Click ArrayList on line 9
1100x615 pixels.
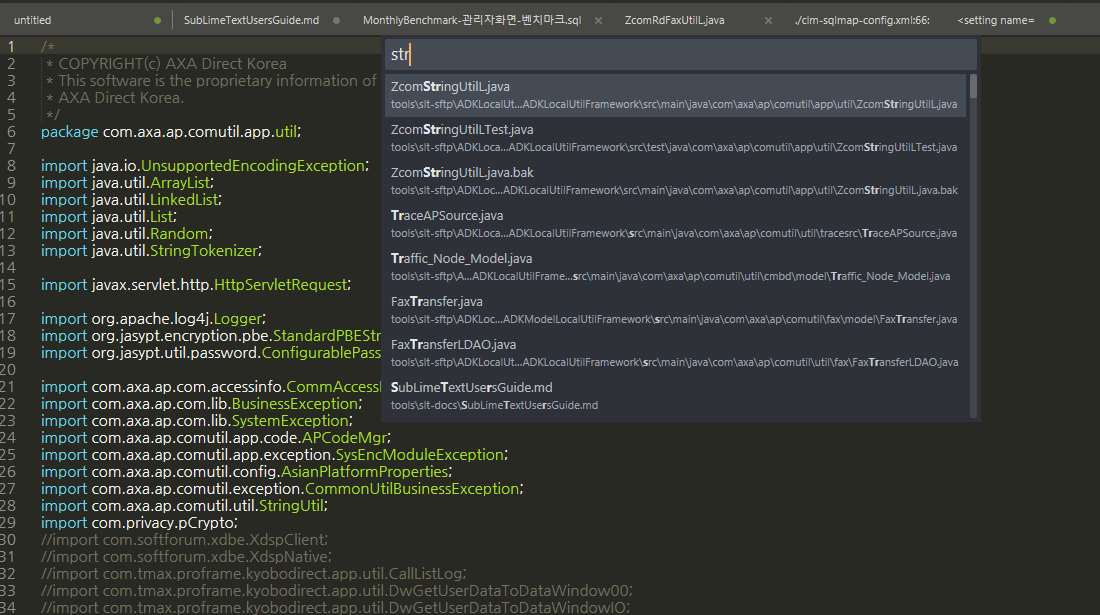coord(180,183)
